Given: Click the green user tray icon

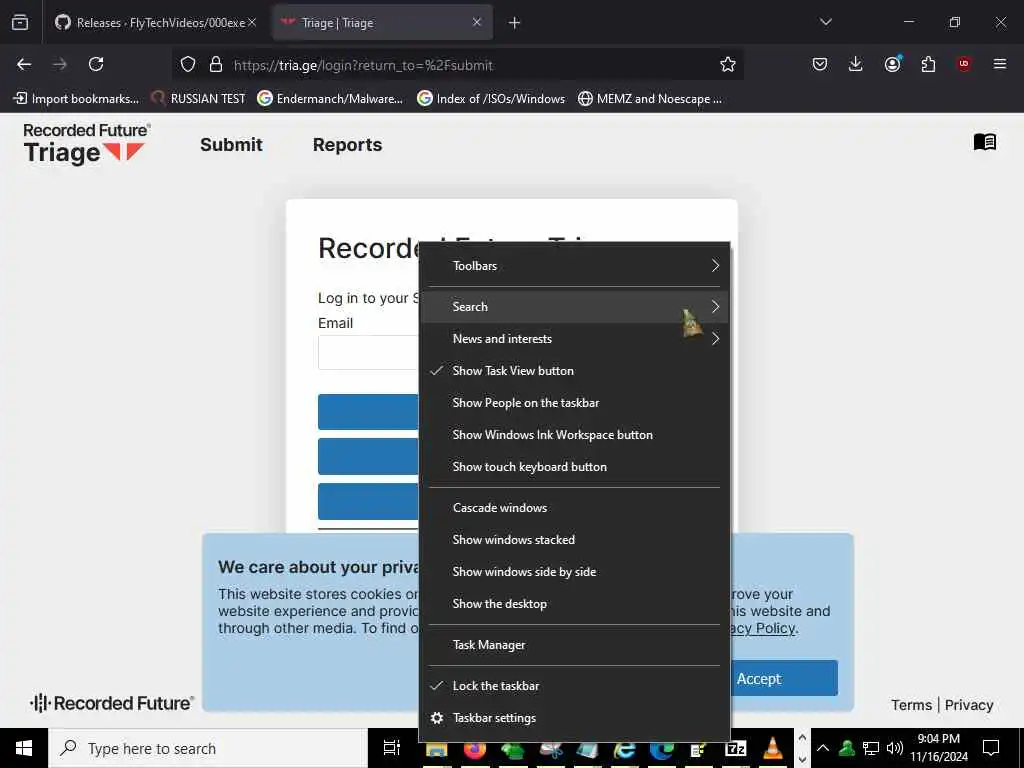Looking at the screenshot, I should click(x=847, y=748).
